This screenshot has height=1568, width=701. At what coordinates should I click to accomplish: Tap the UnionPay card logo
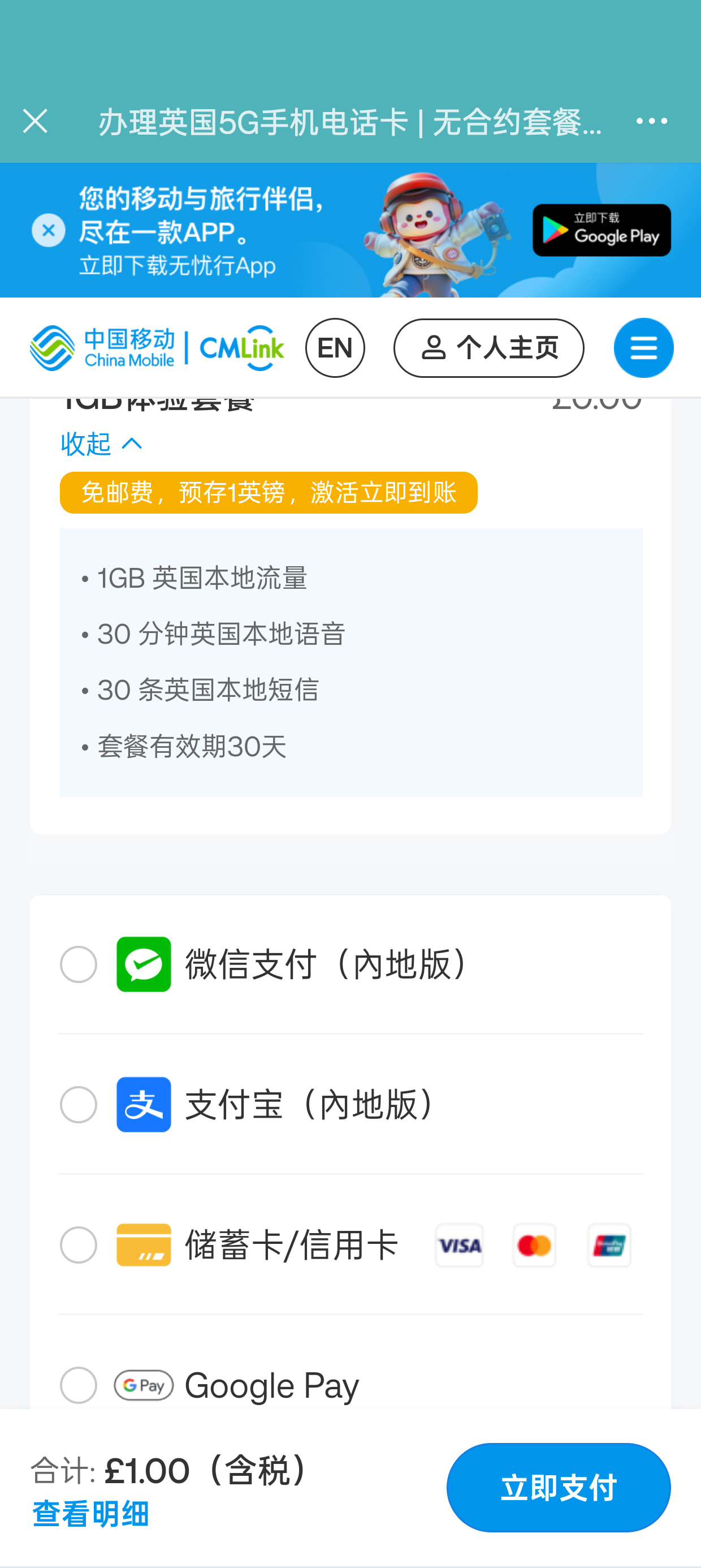pos(609,1246)
